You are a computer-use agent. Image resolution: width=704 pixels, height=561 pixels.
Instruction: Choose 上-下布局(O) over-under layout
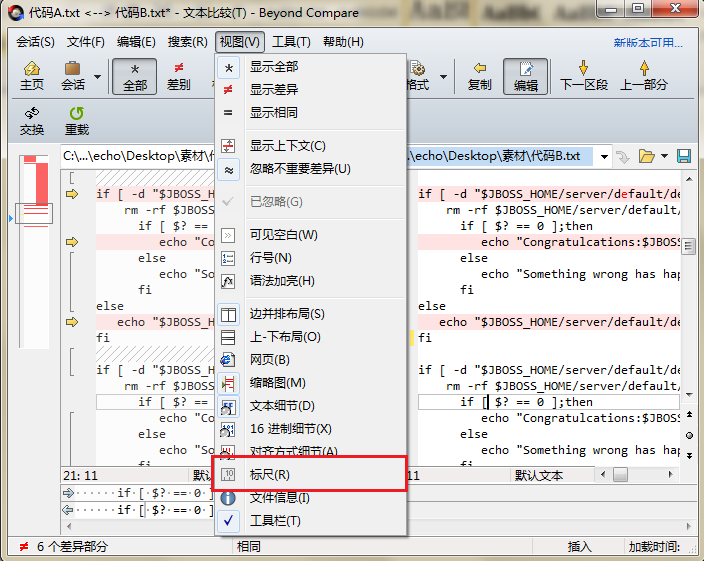point(311,337)
